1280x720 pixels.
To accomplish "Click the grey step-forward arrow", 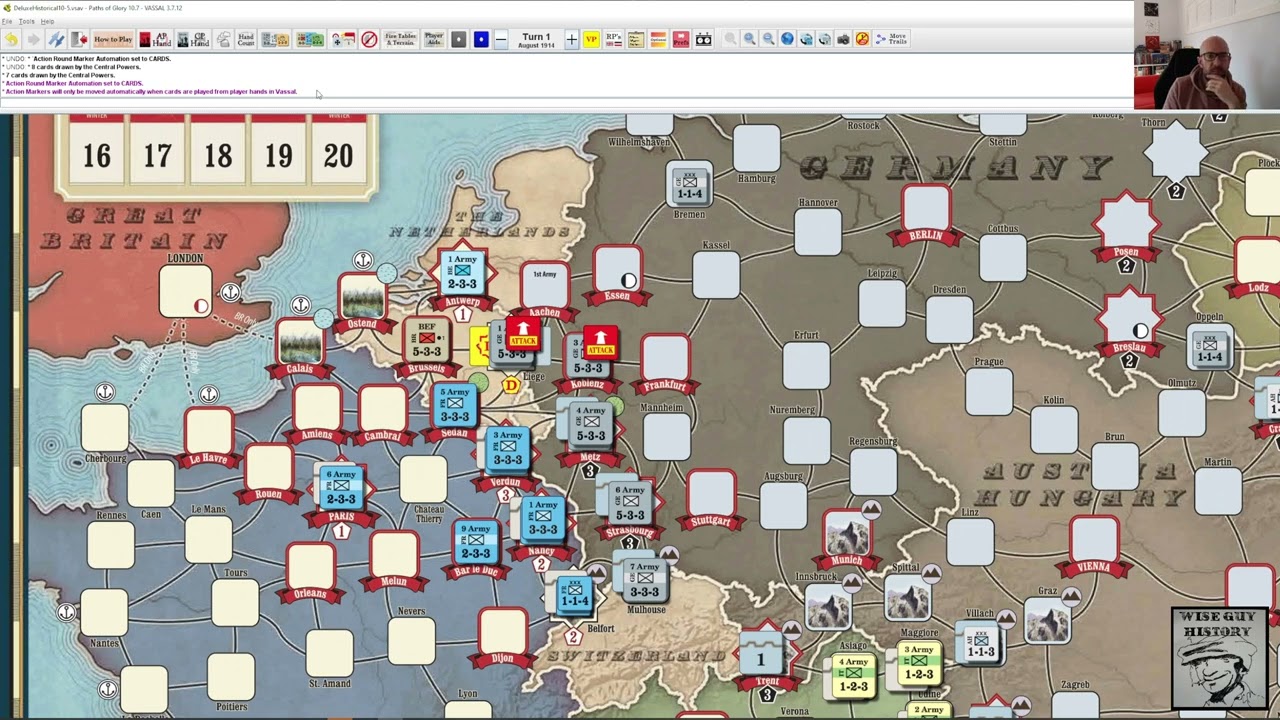I will [x=33, y=39].
